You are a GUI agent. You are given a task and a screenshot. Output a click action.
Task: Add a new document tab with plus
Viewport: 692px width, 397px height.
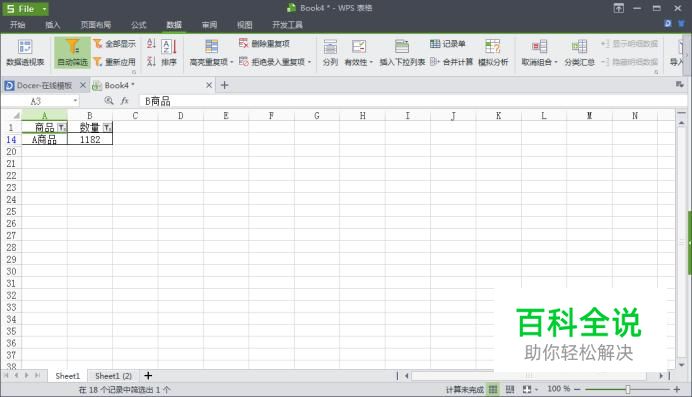point(224,85)
